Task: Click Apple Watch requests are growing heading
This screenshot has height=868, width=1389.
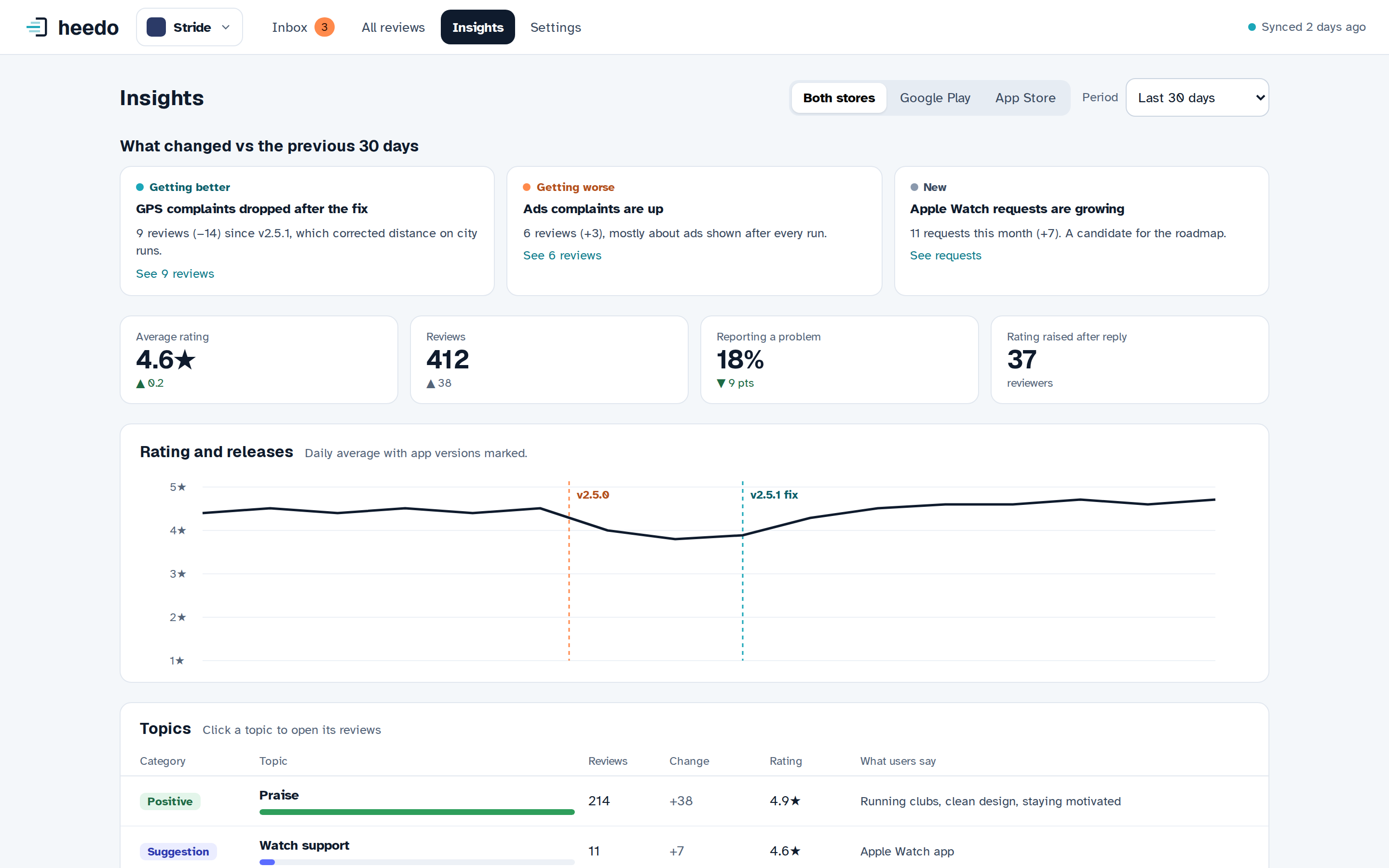Action: point(1017,209)
